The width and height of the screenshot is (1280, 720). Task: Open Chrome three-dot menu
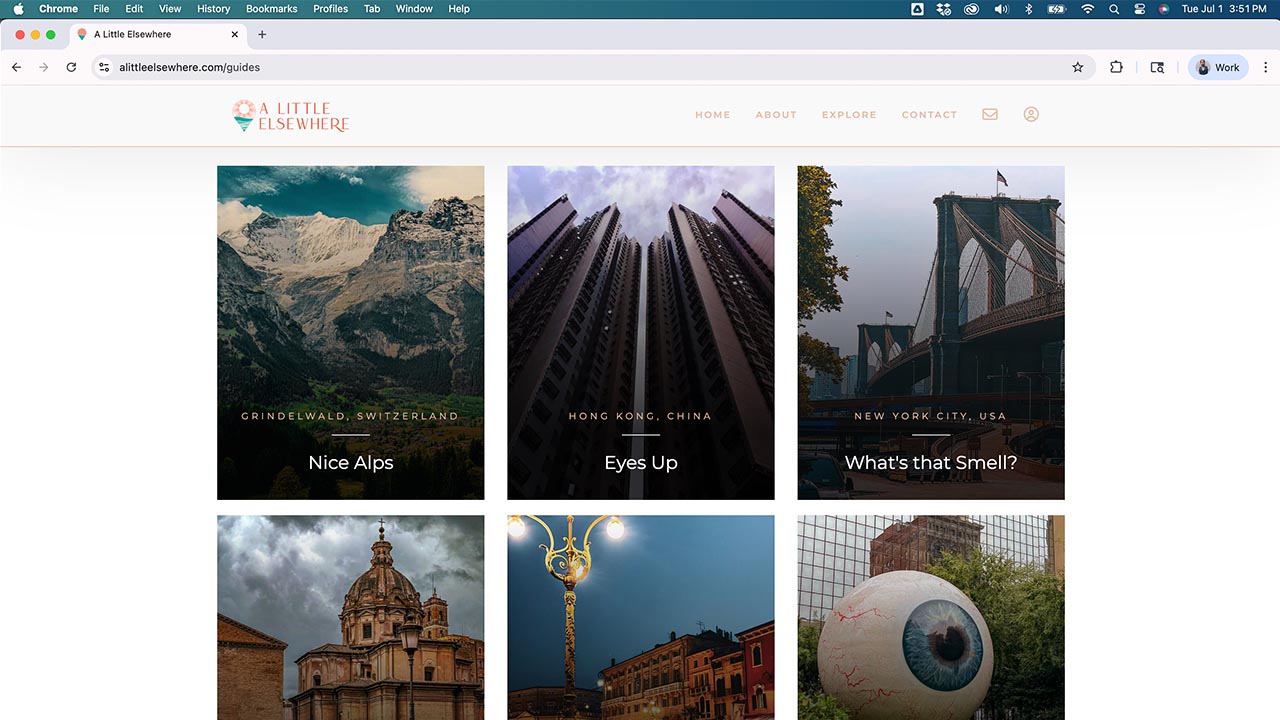point(1266,67)
